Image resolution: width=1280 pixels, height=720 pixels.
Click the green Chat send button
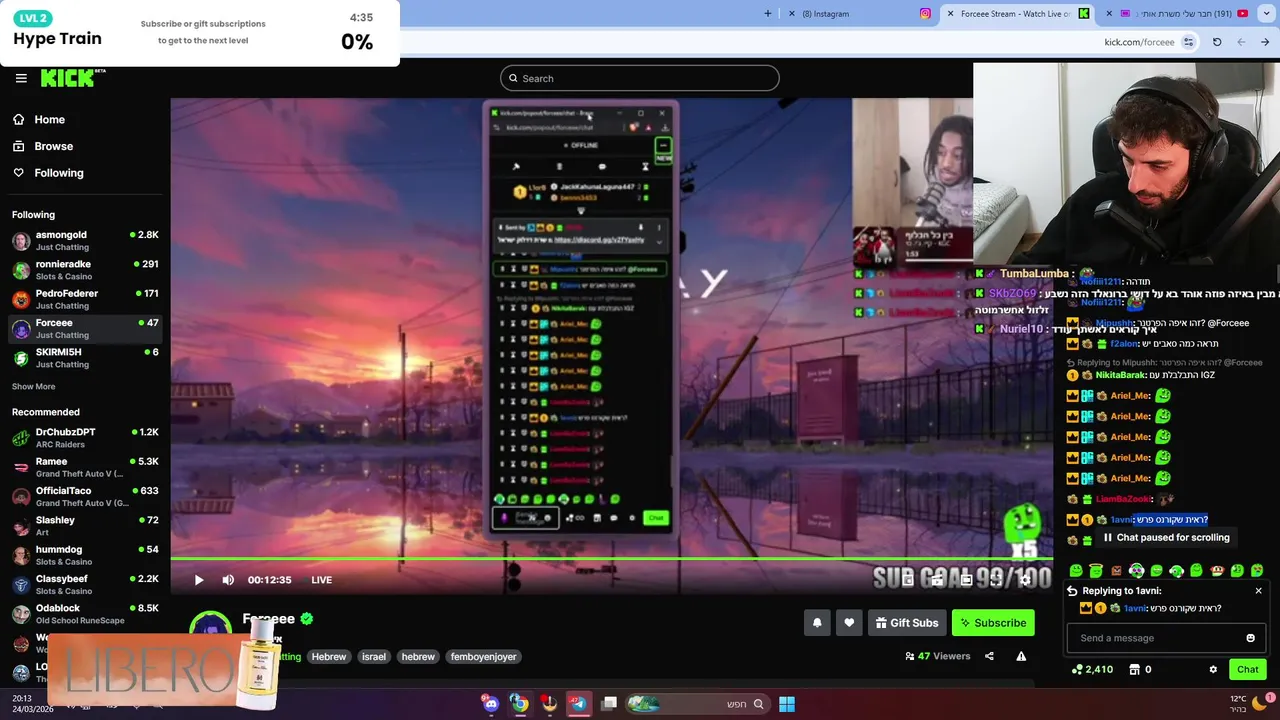pyautogui.click(x=1248, y=669)
